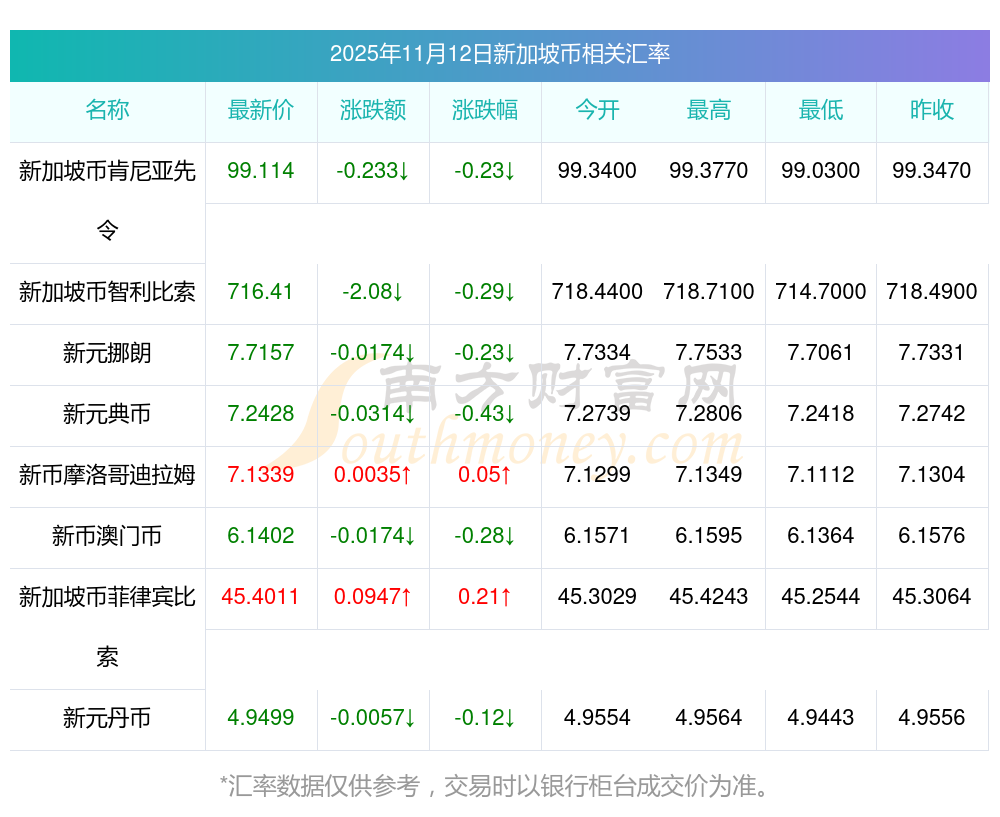Image resolution: width=1000 pixels, height=817 pixels.
Task: Select the 涨跌额 column header
Action: pyautogui.click(x=373, y=110)
